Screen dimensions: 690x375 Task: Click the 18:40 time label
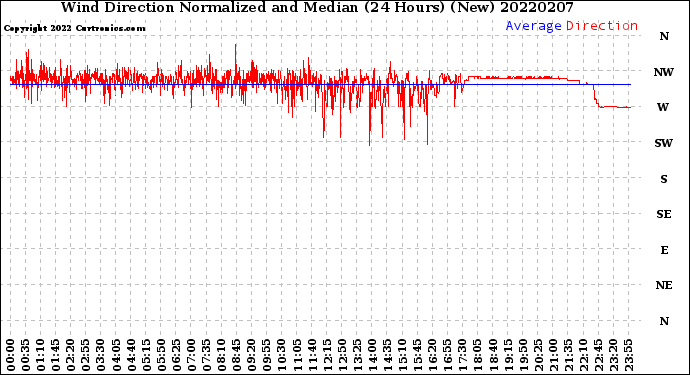493,355
